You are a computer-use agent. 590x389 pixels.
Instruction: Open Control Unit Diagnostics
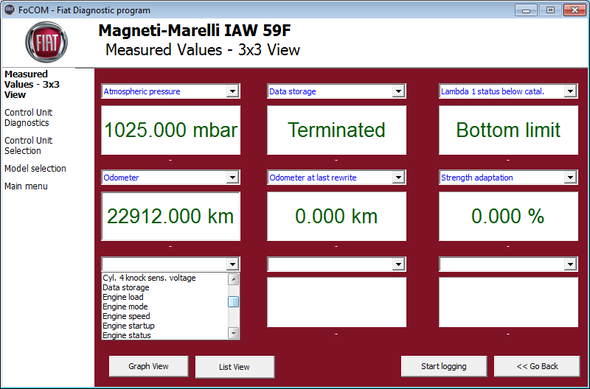(28, 118)
